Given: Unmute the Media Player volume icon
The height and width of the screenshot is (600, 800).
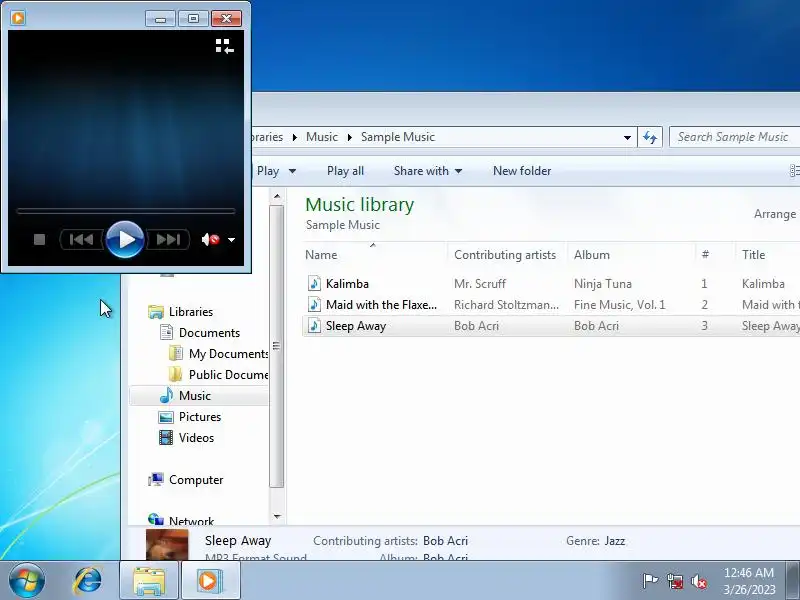Looking at the screenshot, I should (210, 239).
